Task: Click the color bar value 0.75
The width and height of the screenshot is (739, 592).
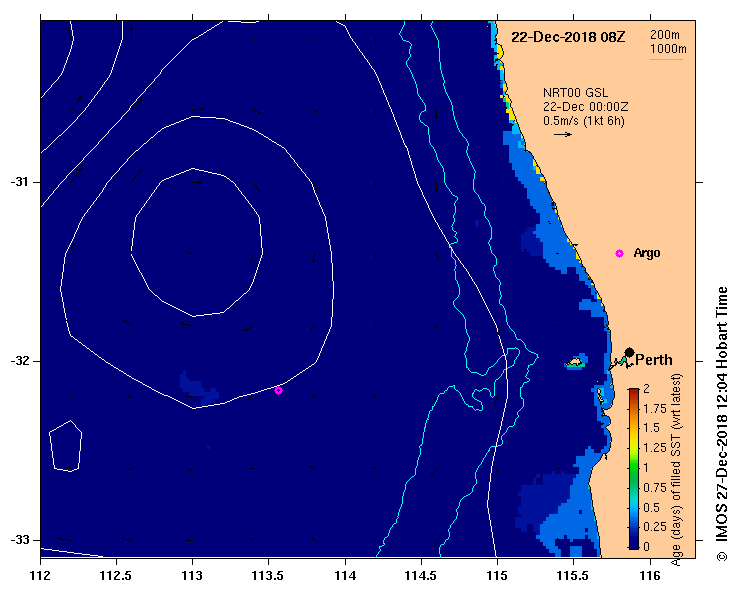Action: 655,487
